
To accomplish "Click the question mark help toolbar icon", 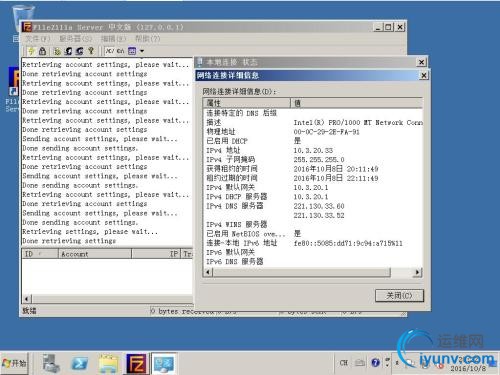I will click(x=91, y=51).
